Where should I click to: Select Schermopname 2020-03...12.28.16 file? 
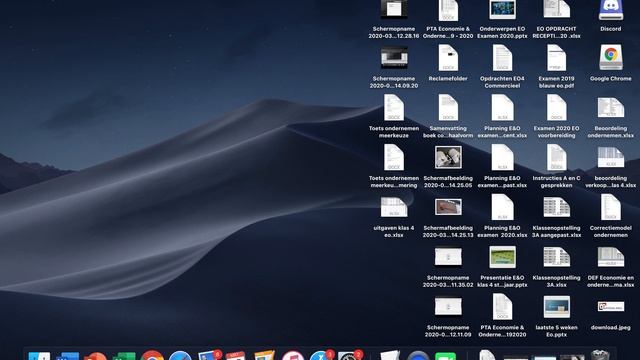coord(394,10)
